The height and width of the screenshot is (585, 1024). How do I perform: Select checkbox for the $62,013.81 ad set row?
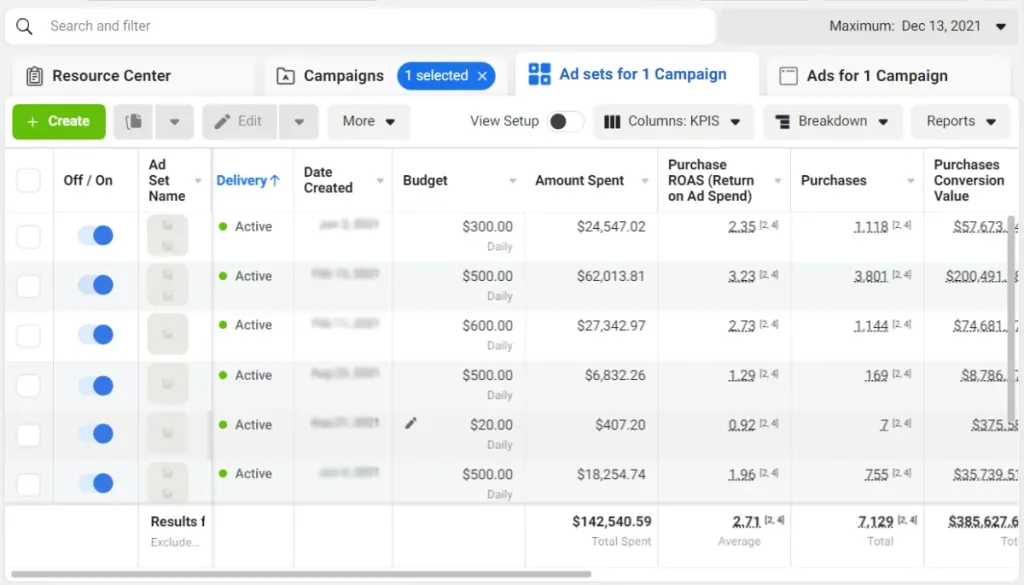[x=28, y=286]
